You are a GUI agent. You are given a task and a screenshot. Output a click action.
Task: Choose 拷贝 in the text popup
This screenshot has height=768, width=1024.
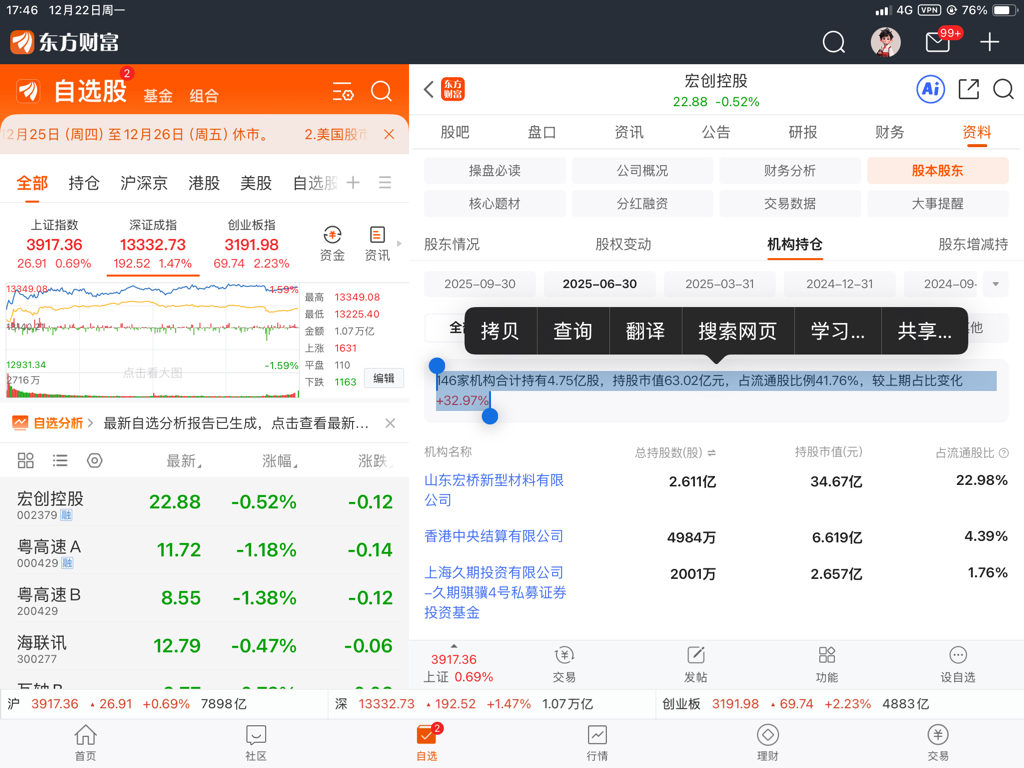pos(500,331)
